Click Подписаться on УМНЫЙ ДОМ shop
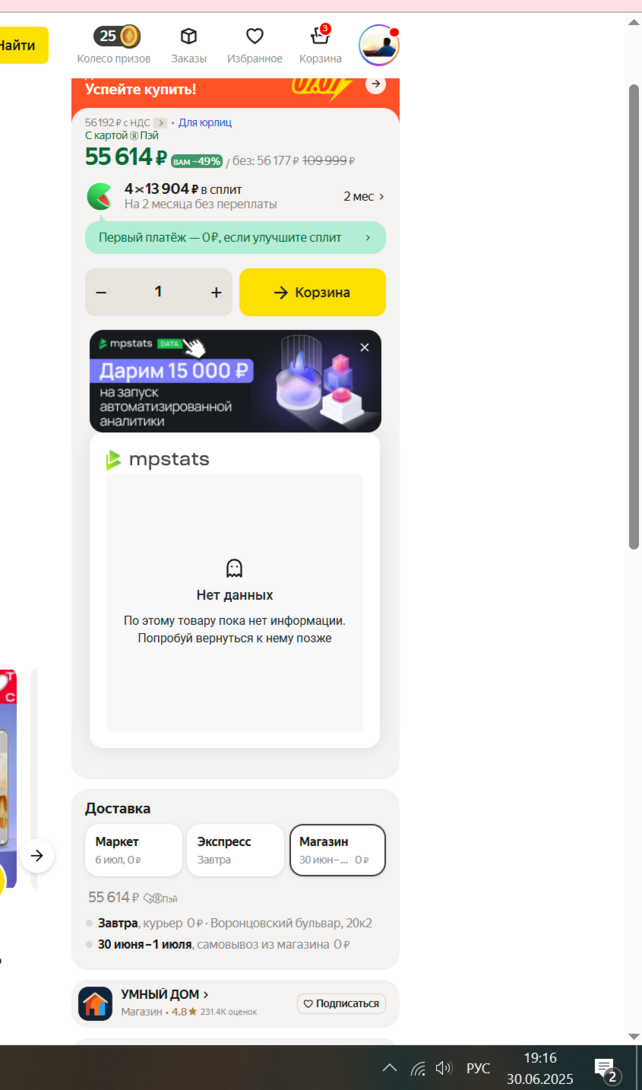 coord(341,1004)
